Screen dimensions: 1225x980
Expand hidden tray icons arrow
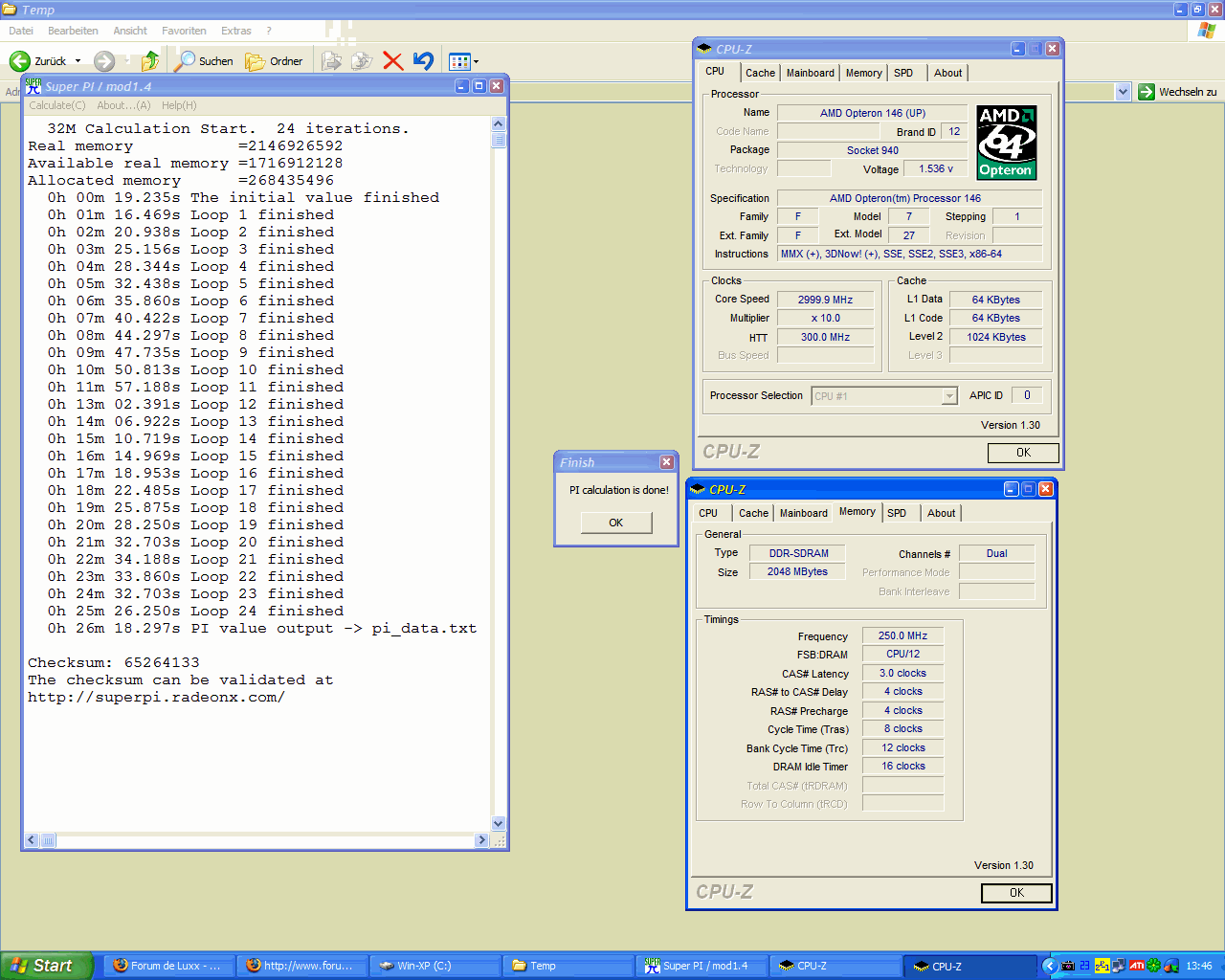(1049, 966)
